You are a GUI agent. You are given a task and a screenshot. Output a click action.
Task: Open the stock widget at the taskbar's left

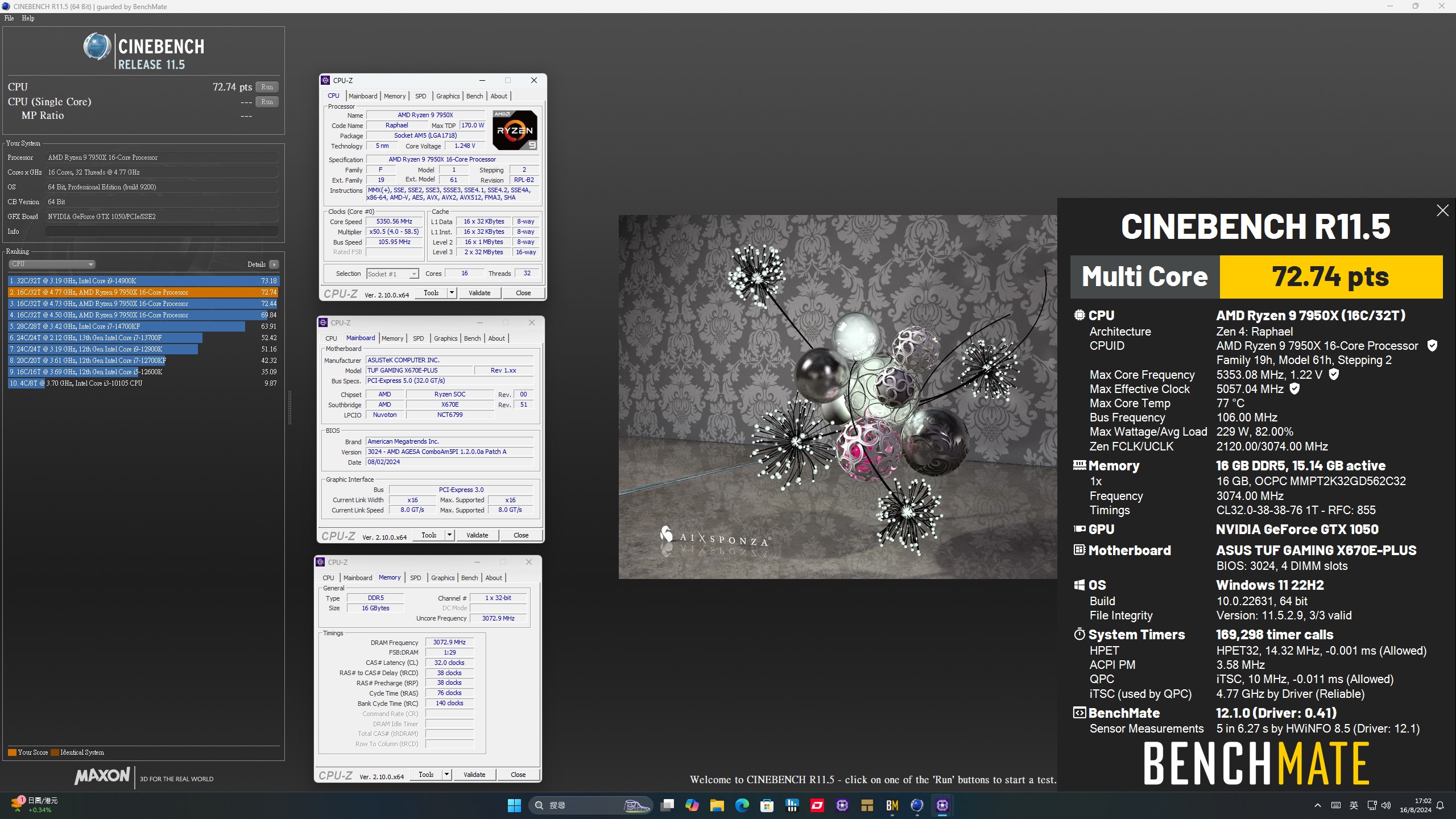tap(34, 805)
